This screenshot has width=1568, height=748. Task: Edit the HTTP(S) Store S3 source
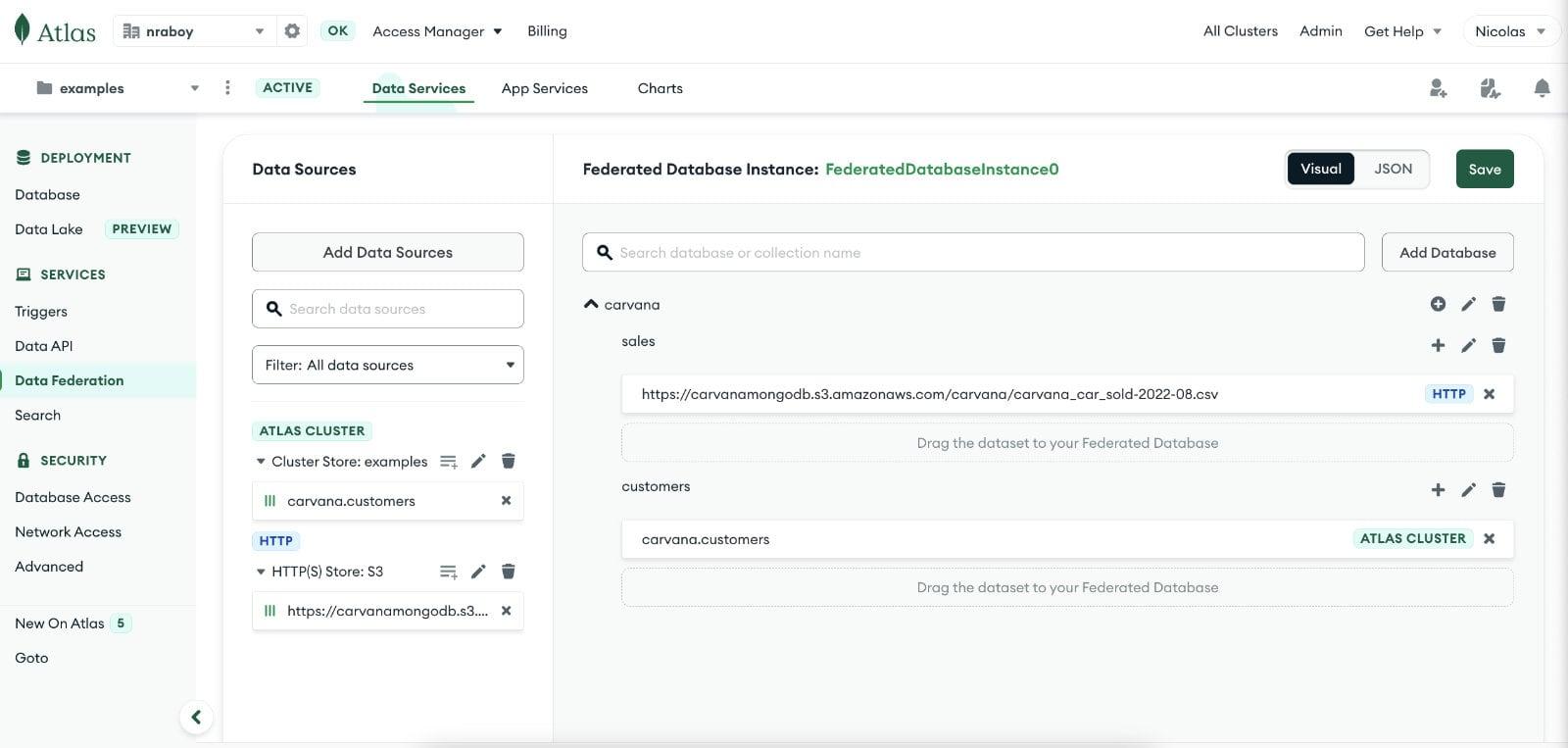tap(478, 572)
